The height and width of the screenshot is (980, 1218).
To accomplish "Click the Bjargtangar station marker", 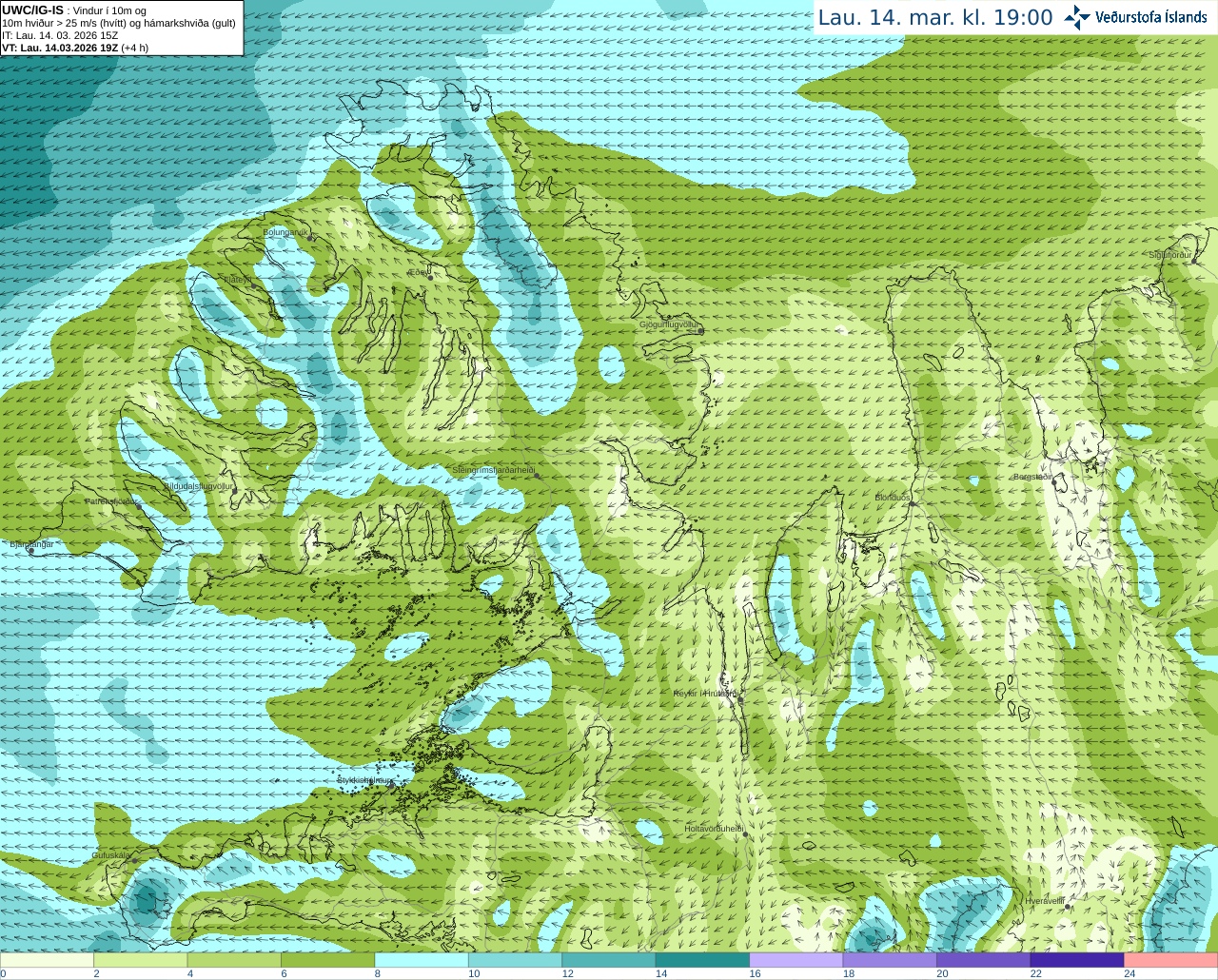I will point(31,550).
